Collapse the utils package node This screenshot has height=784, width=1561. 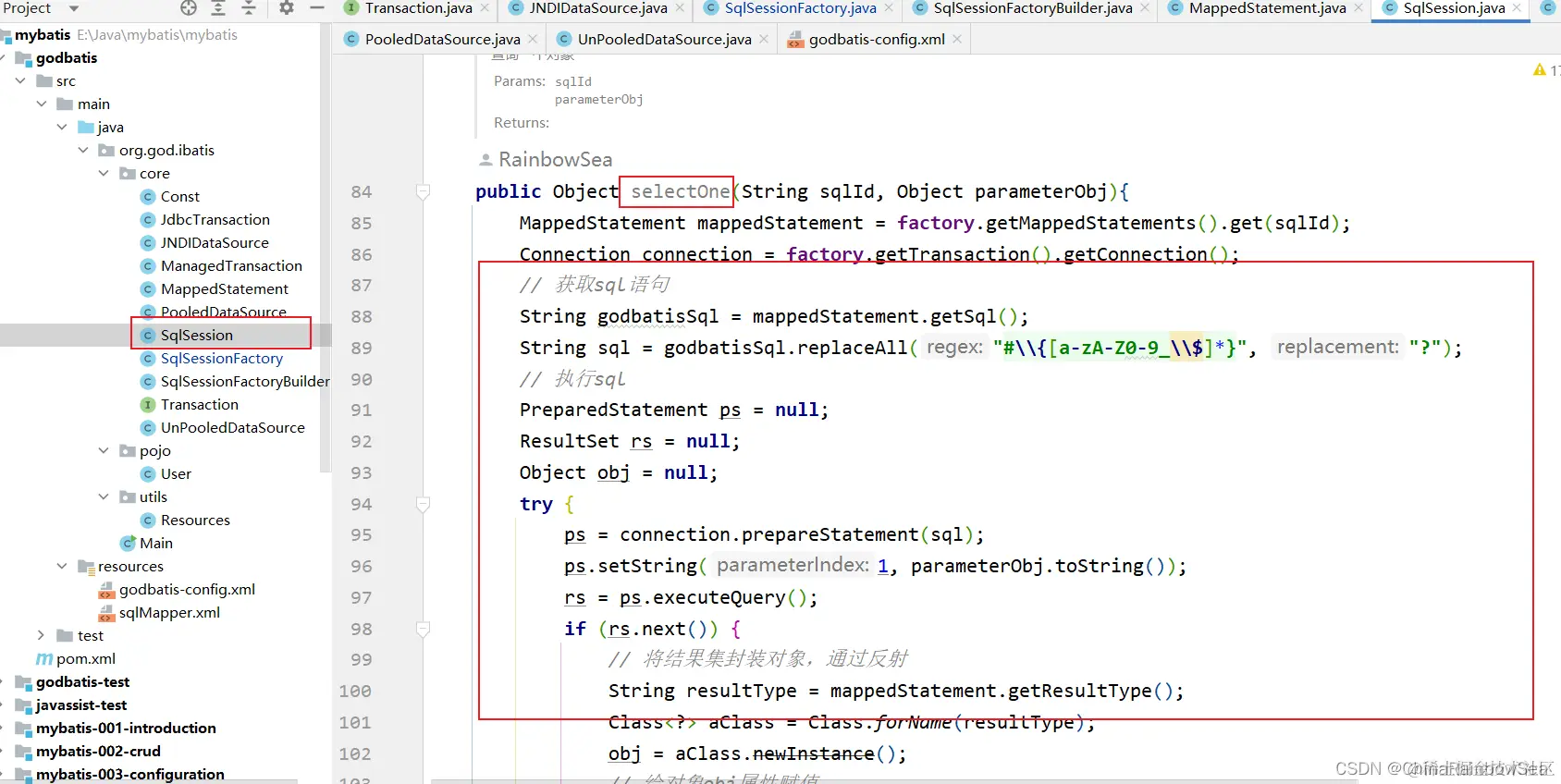pos(104,496)
